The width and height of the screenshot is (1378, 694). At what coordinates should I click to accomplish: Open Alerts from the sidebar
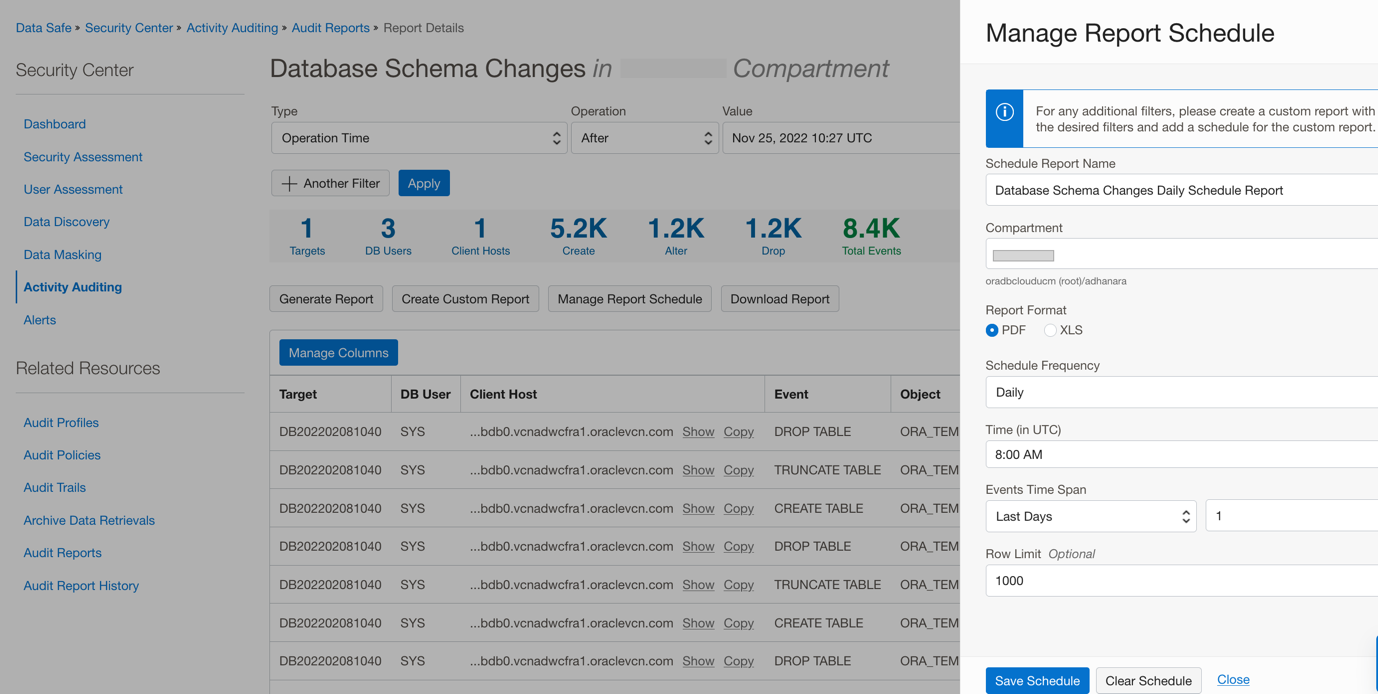coord(39,319)
